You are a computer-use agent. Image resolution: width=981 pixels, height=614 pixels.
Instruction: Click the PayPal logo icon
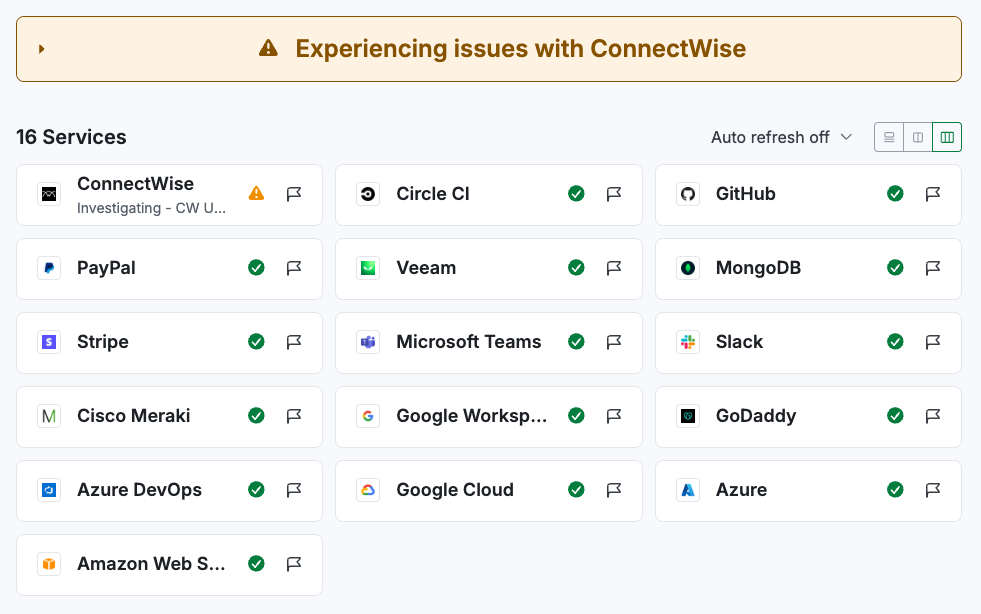pyautogui.click(x=49, y=268)
